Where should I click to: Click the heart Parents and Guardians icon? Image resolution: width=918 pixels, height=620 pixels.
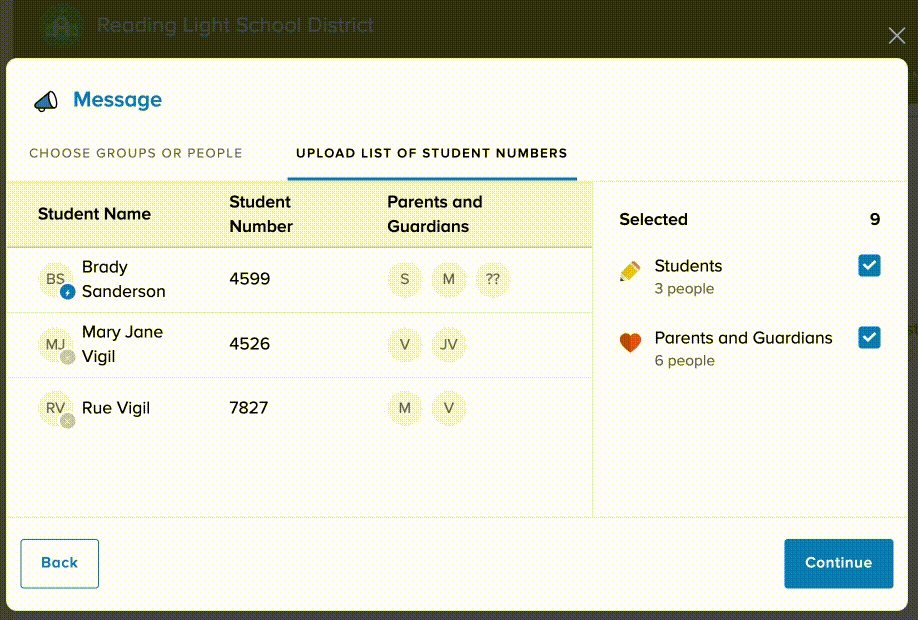(630, 343)
